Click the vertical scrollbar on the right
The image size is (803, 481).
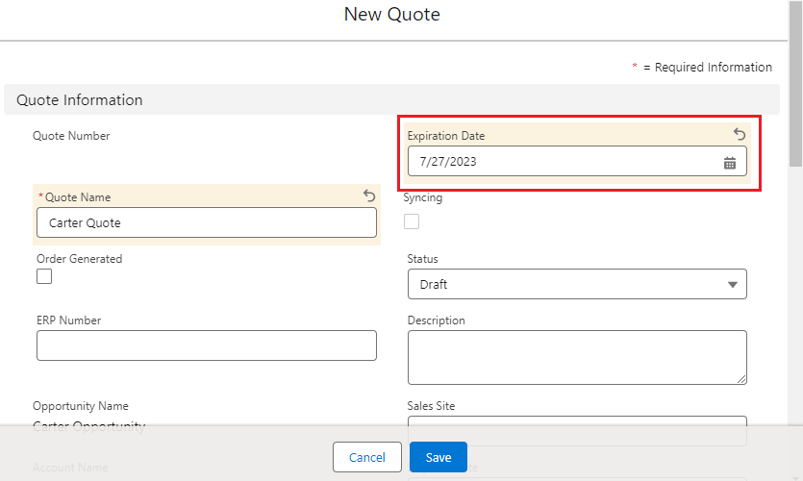click(795, 100)
